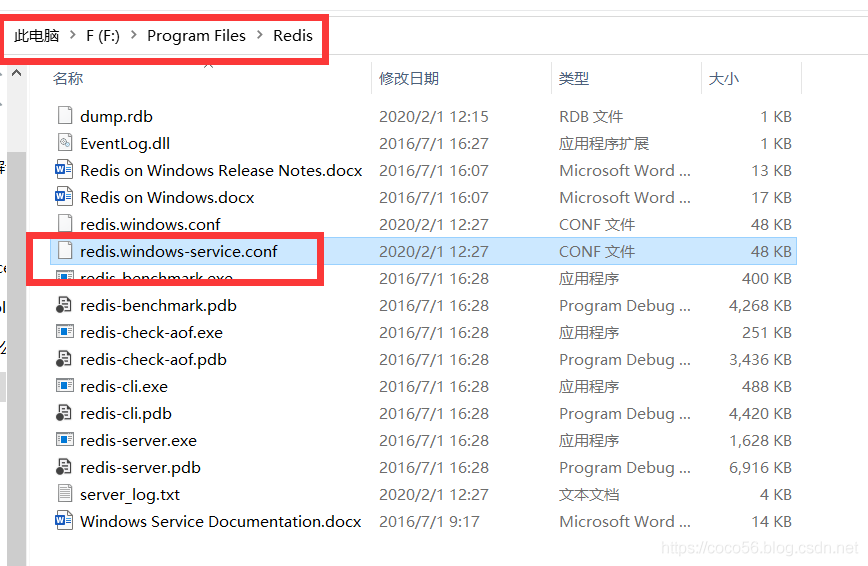This screenshot has height=566, width=868.
Task: Select Redis on Windows.docx file name
Action: (167, 197)
